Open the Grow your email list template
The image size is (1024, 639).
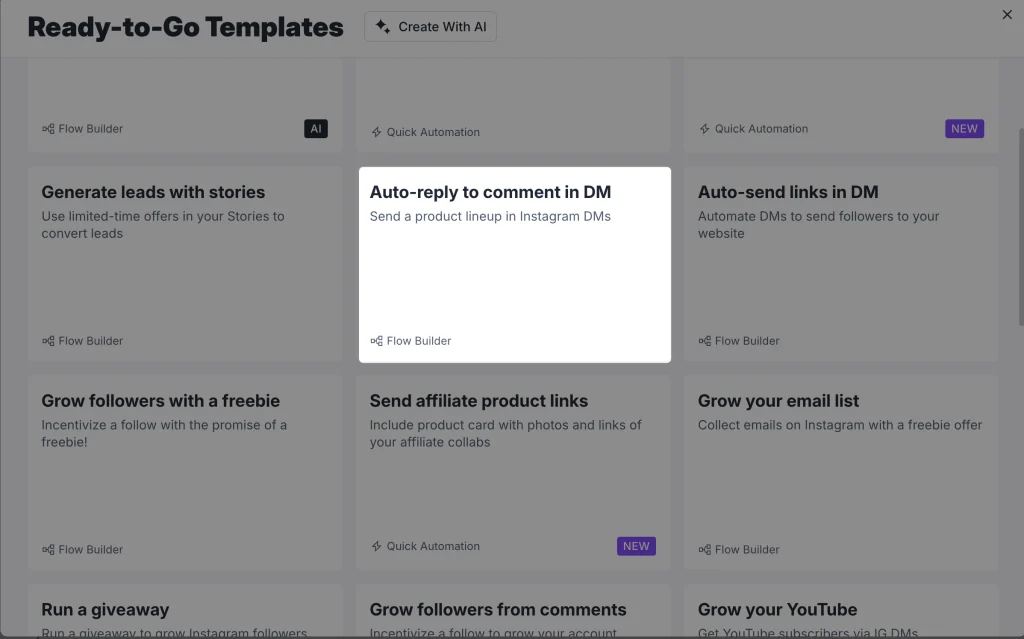click(841, 473)
